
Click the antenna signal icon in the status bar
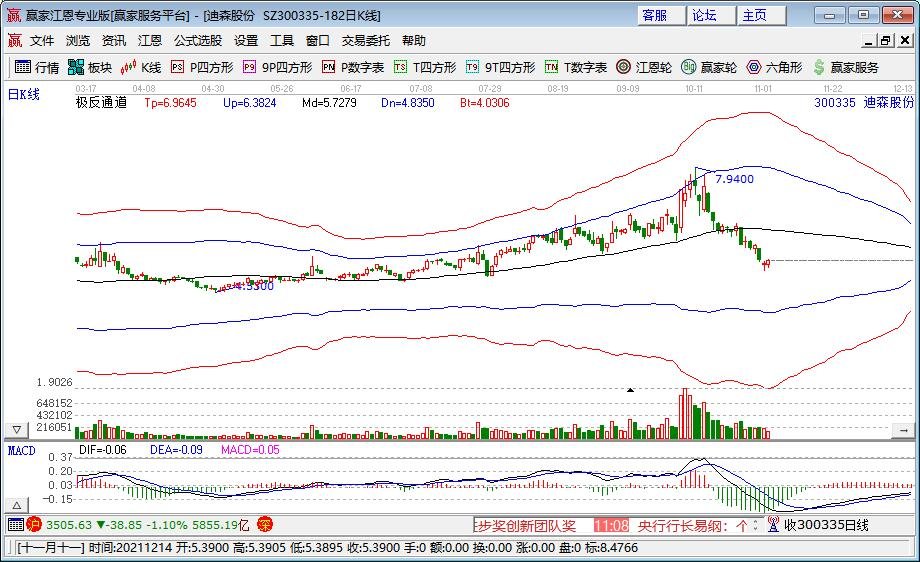(x=773, y=524)
